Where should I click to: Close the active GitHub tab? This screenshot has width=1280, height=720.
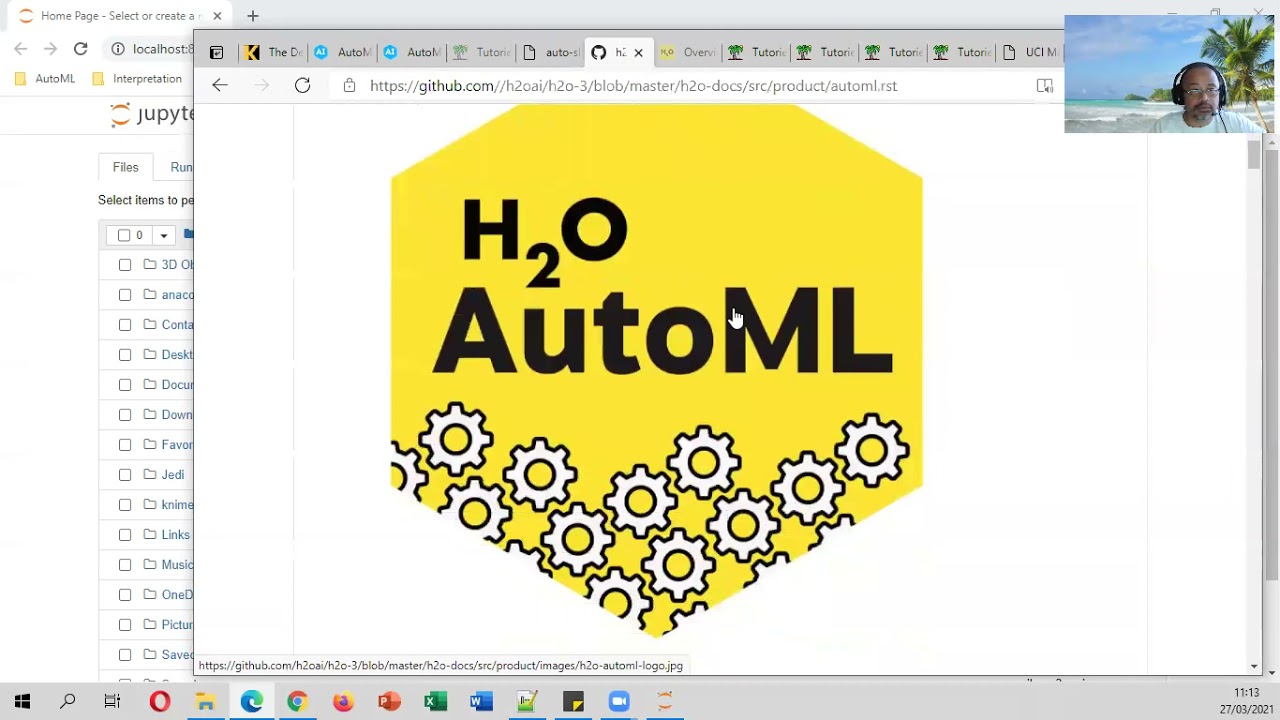click(638, 52)
